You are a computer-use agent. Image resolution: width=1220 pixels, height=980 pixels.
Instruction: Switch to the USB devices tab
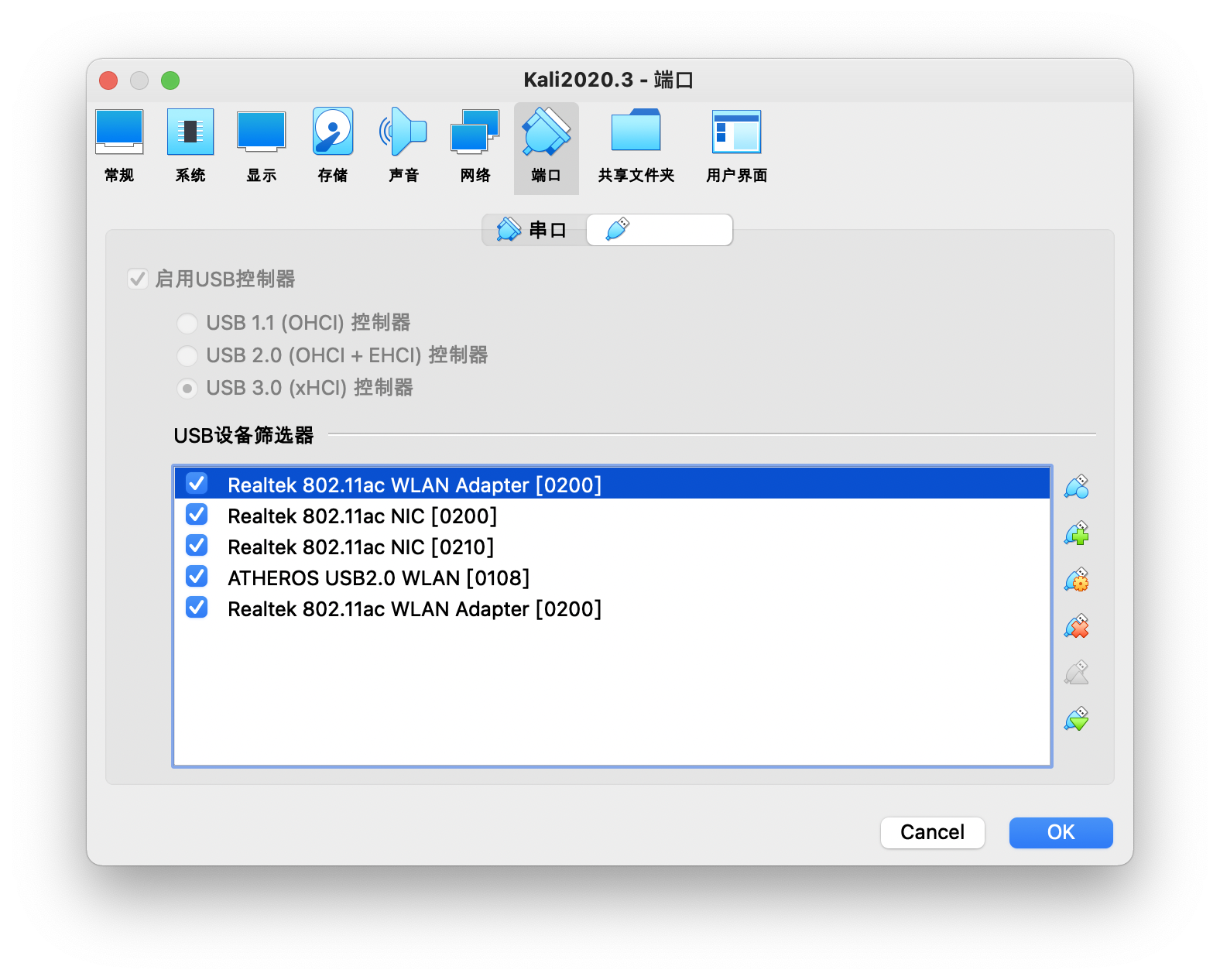(659, 230)
